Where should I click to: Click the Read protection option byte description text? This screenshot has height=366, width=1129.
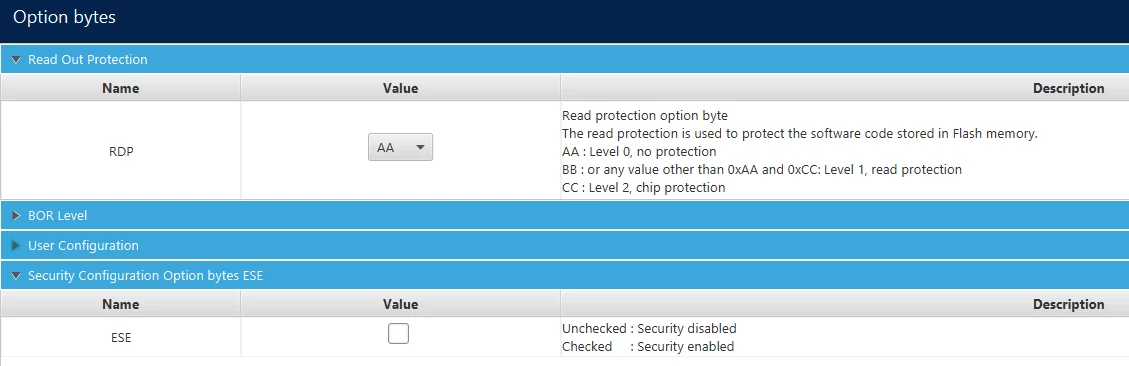(644, 115)
